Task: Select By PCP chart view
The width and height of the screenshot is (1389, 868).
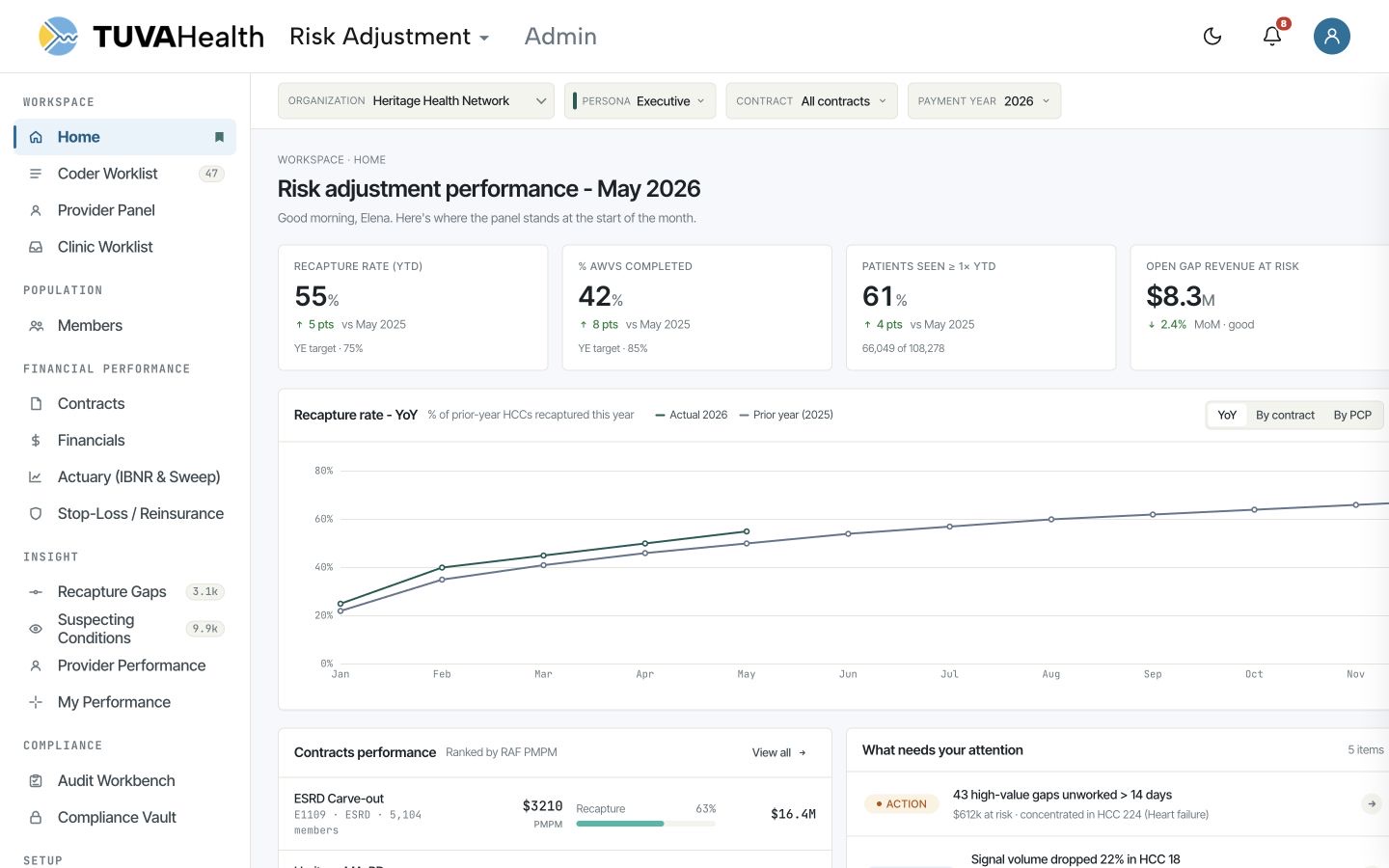Action: click(1352, 415)
